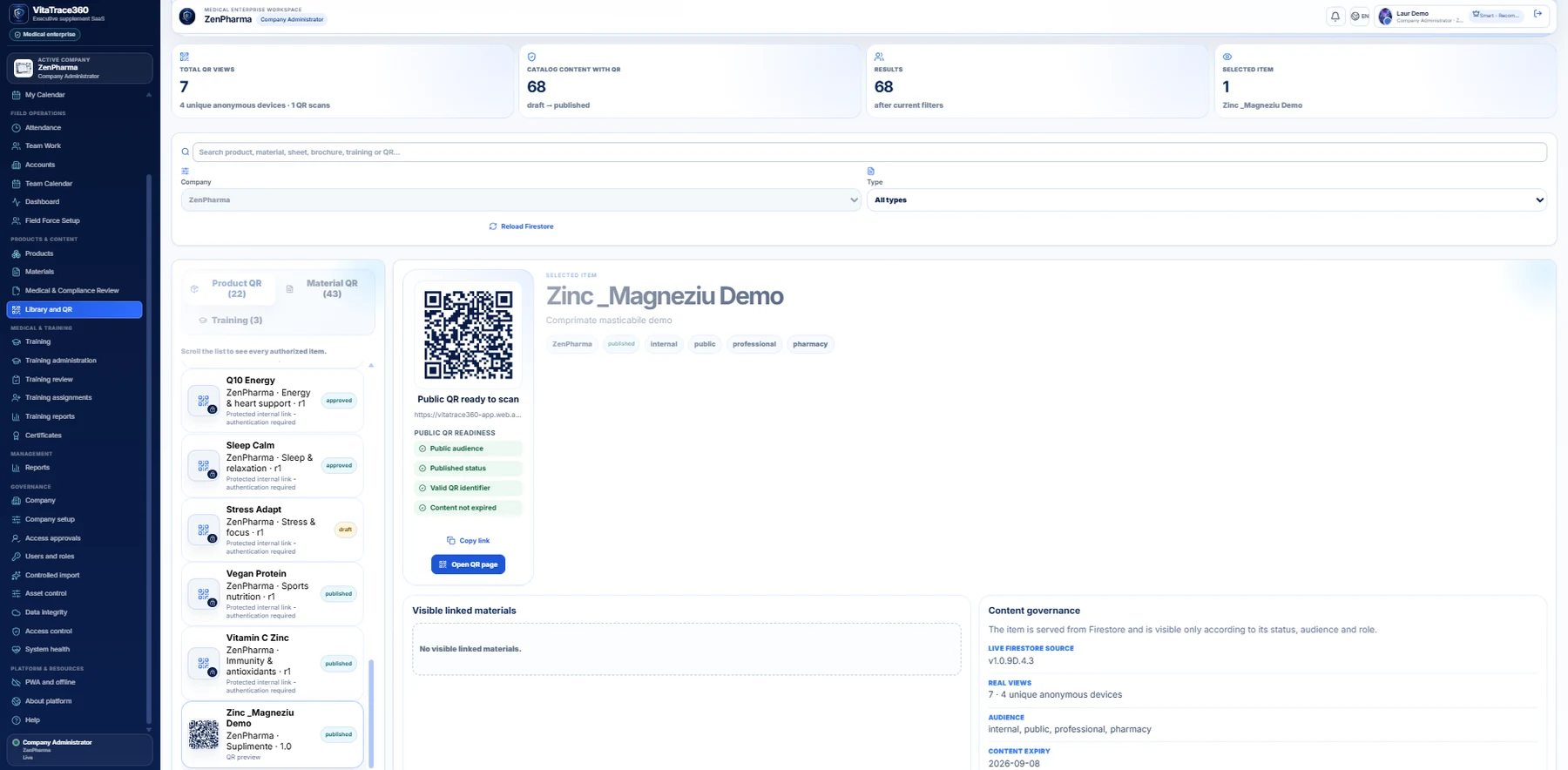Click the Help question mark icon
This screenshot has width=1568, height=770.
click(16, 720)
